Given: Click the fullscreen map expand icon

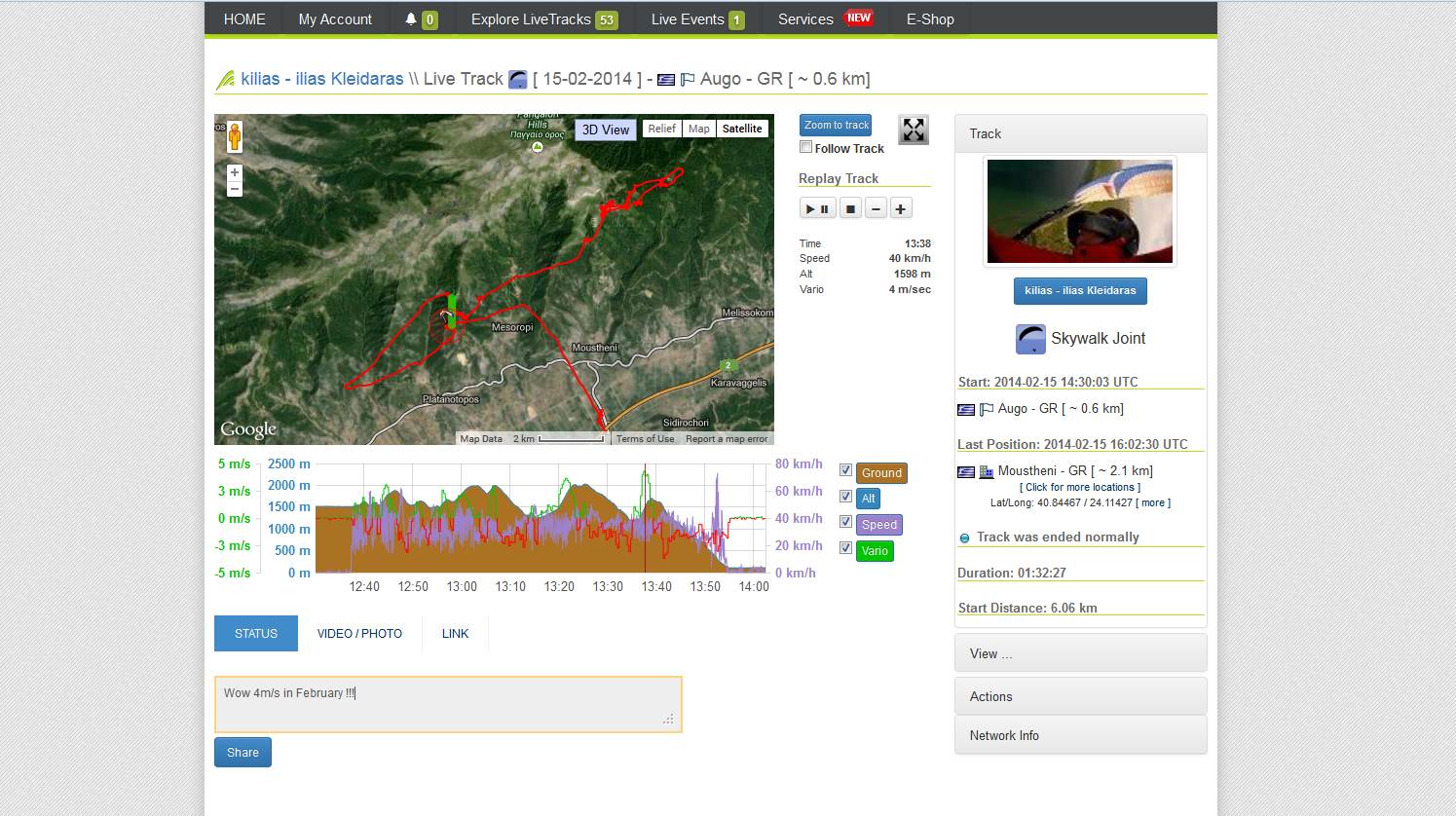Looking at the screenshot, I should (x=913, y=130).
